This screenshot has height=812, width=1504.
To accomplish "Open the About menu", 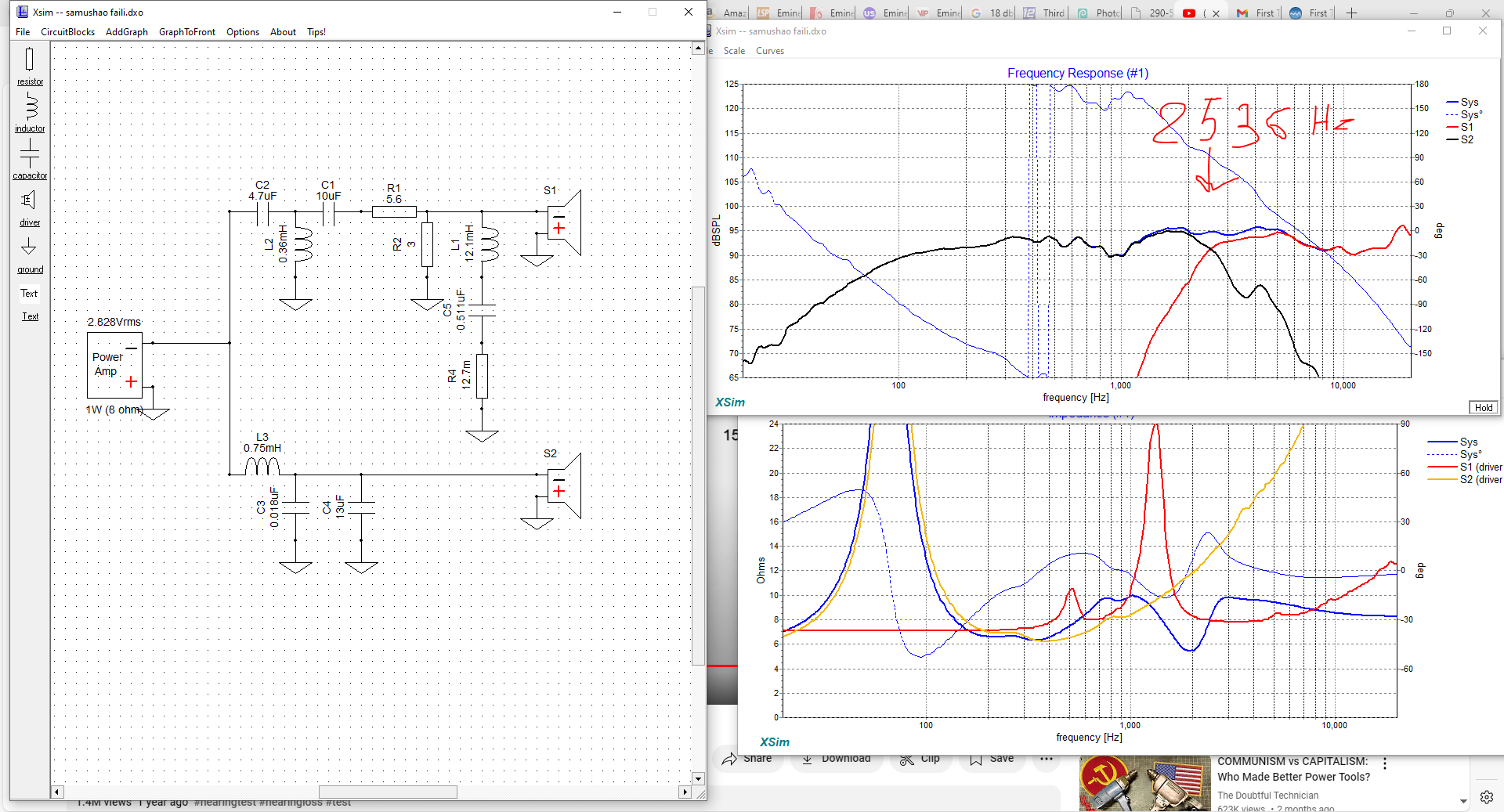I will (283, 32).
